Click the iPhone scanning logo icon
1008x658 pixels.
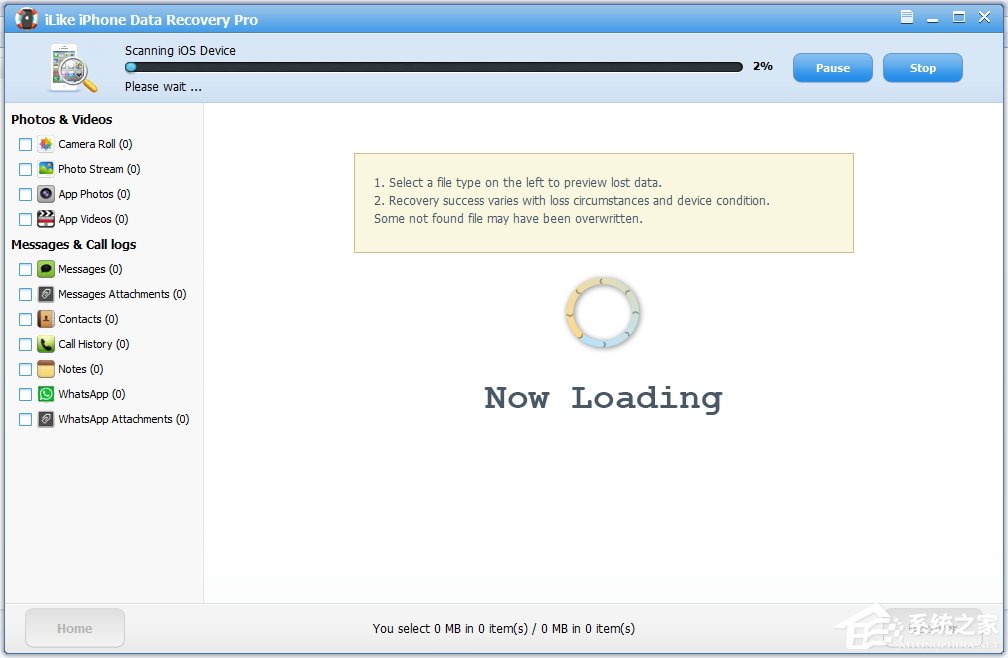click(x=70, y=65)
